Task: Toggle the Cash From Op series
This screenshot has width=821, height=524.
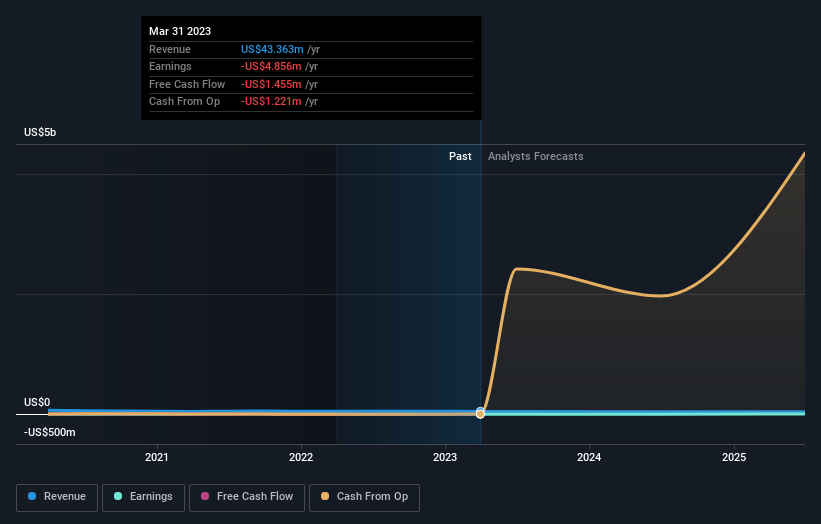Action: pyautogui.click(x=364, y=497)
